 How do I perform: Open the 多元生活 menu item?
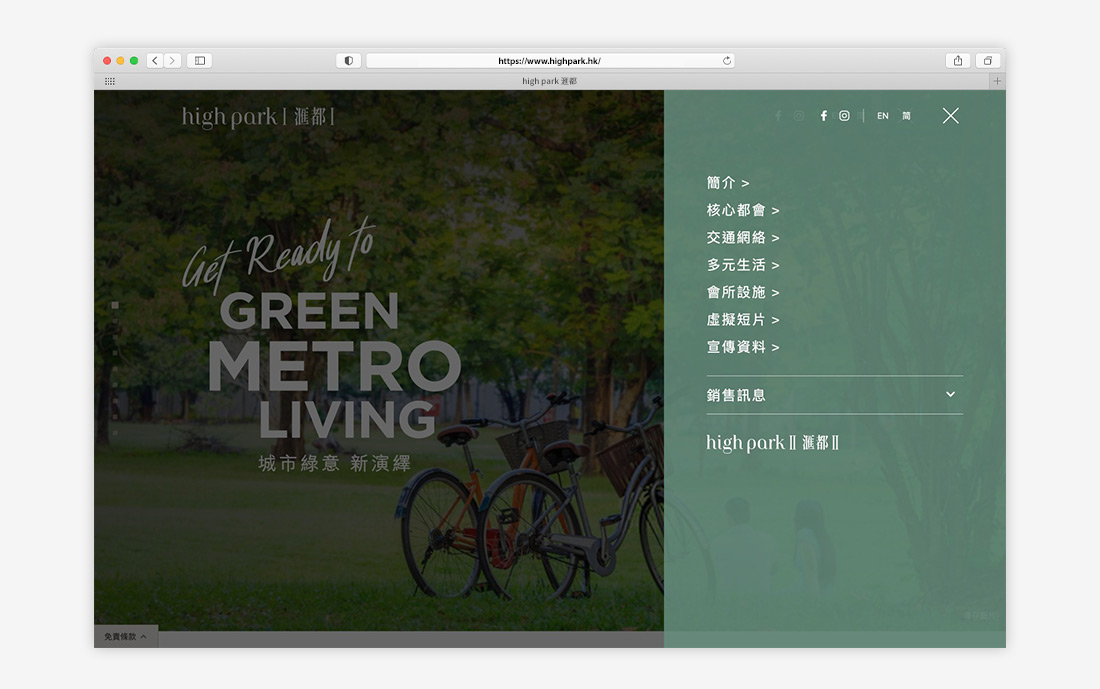coord(743,265)
